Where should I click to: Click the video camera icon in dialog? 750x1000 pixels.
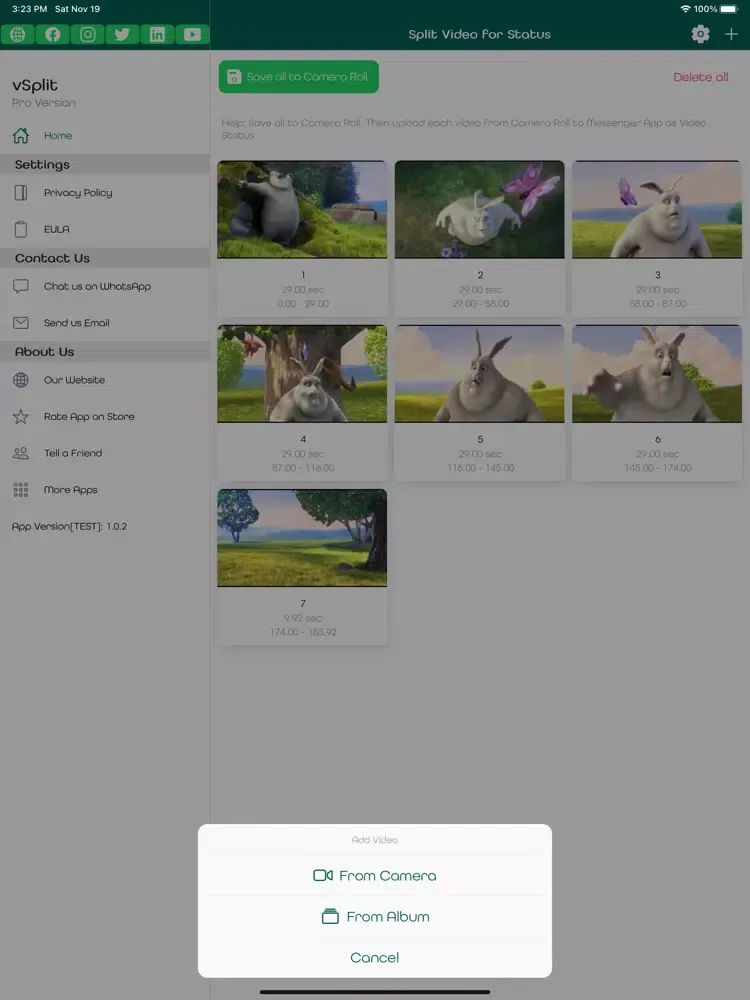[x=323, y=875]
